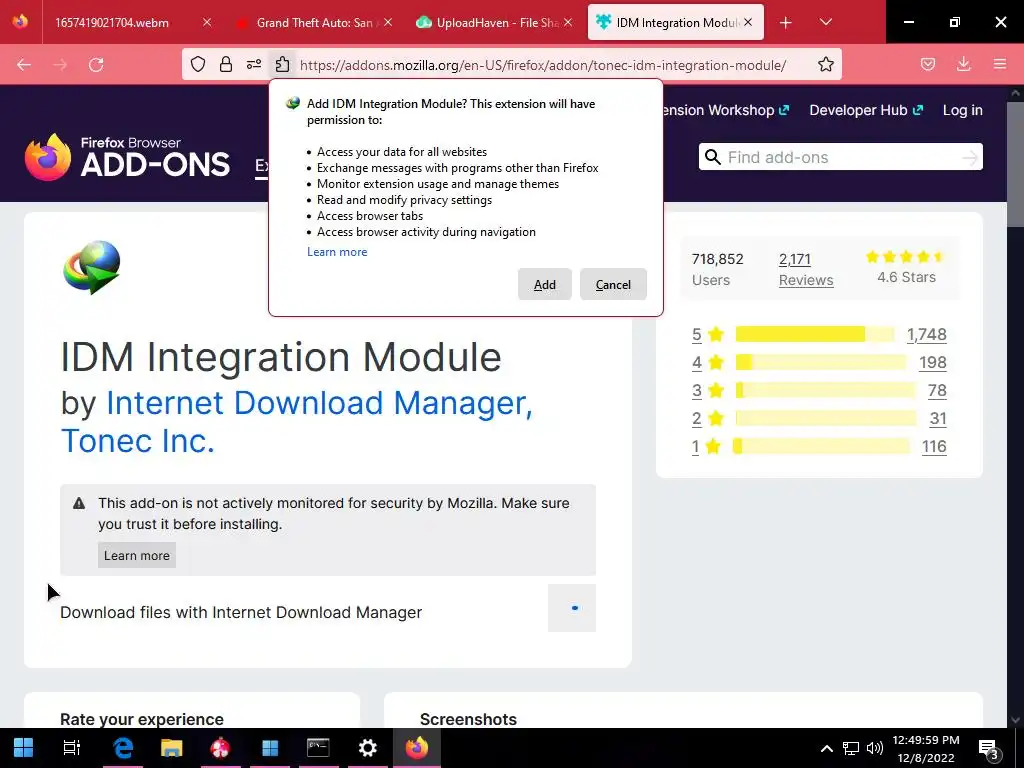Click Add to install the extension
Image resolution: width=1024 pixels, height=768 pixels.
pyautogui.click(x=545, y=284)
